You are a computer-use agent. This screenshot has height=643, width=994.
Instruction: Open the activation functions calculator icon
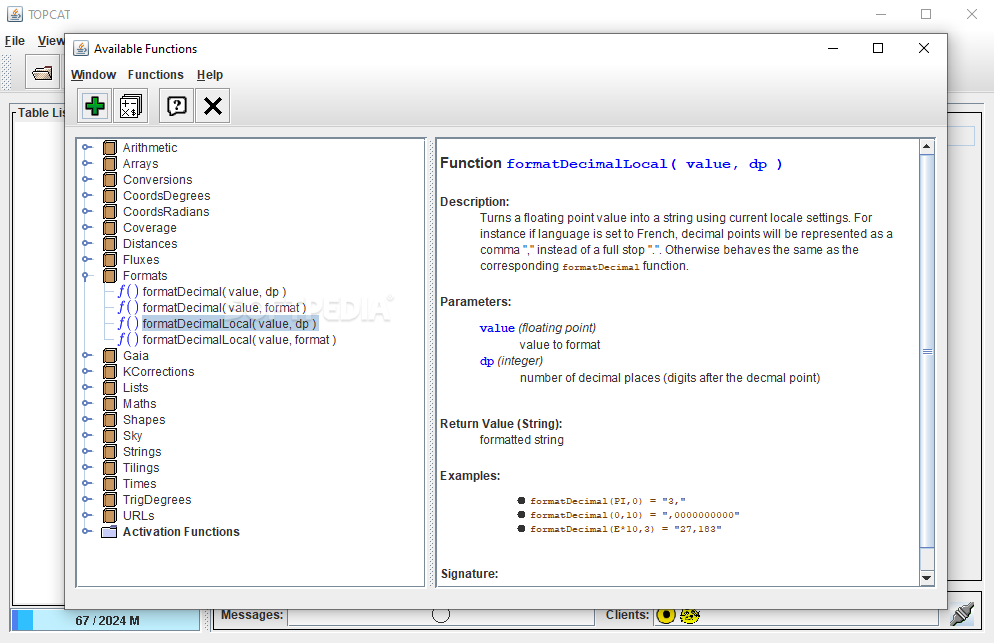(x=131, y=105)
